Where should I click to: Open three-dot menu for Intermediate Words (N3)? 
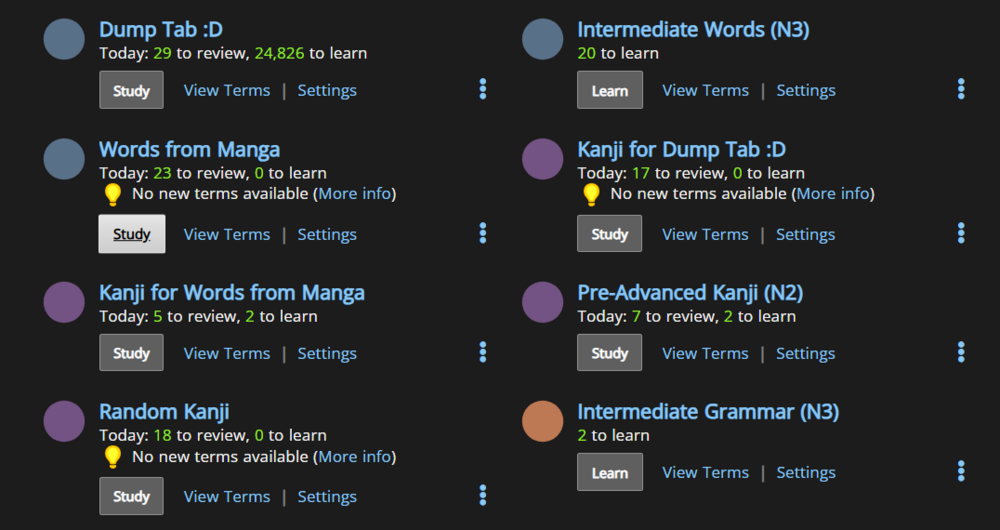click(x=961, y=90)
